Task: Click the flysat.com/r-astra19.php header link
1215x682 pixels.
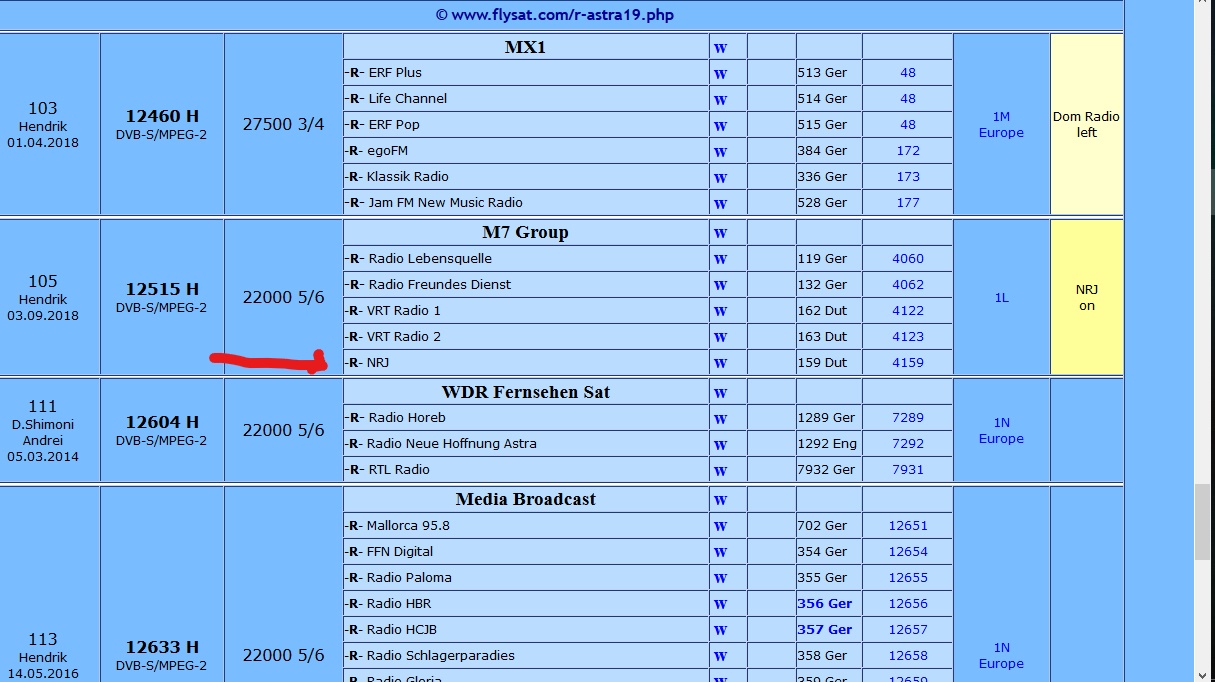Action: point(561,15)
